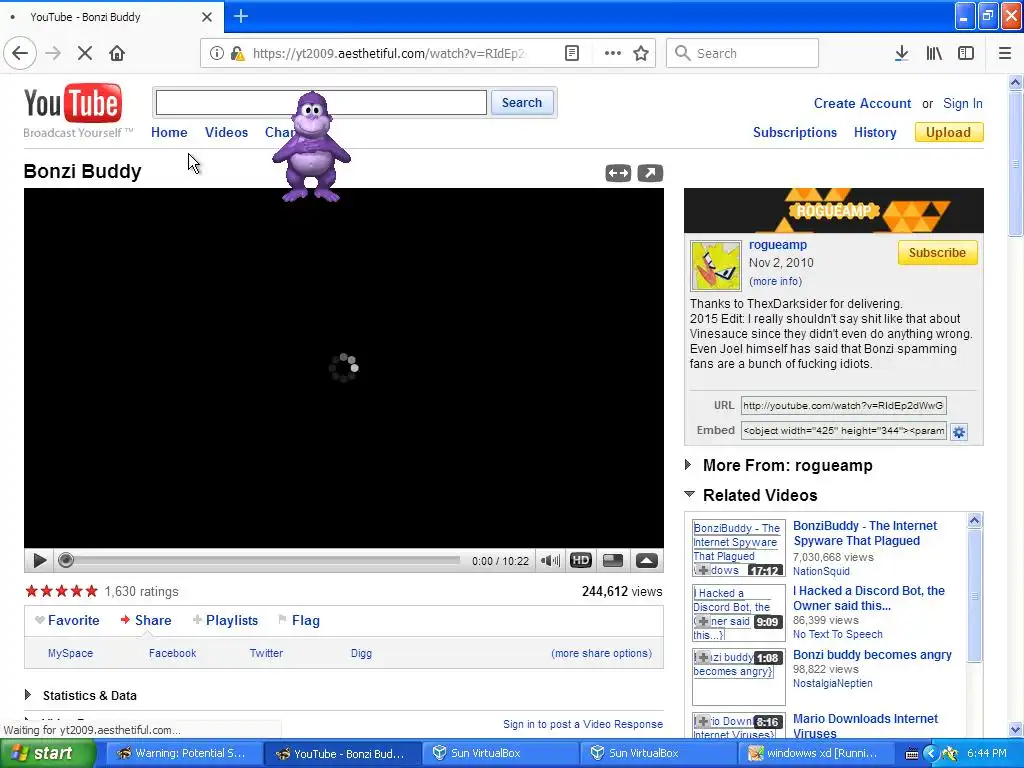The image size is (1024, 768).
Task: Click the rogueamp channel avatar
Action: click(716, 266)
